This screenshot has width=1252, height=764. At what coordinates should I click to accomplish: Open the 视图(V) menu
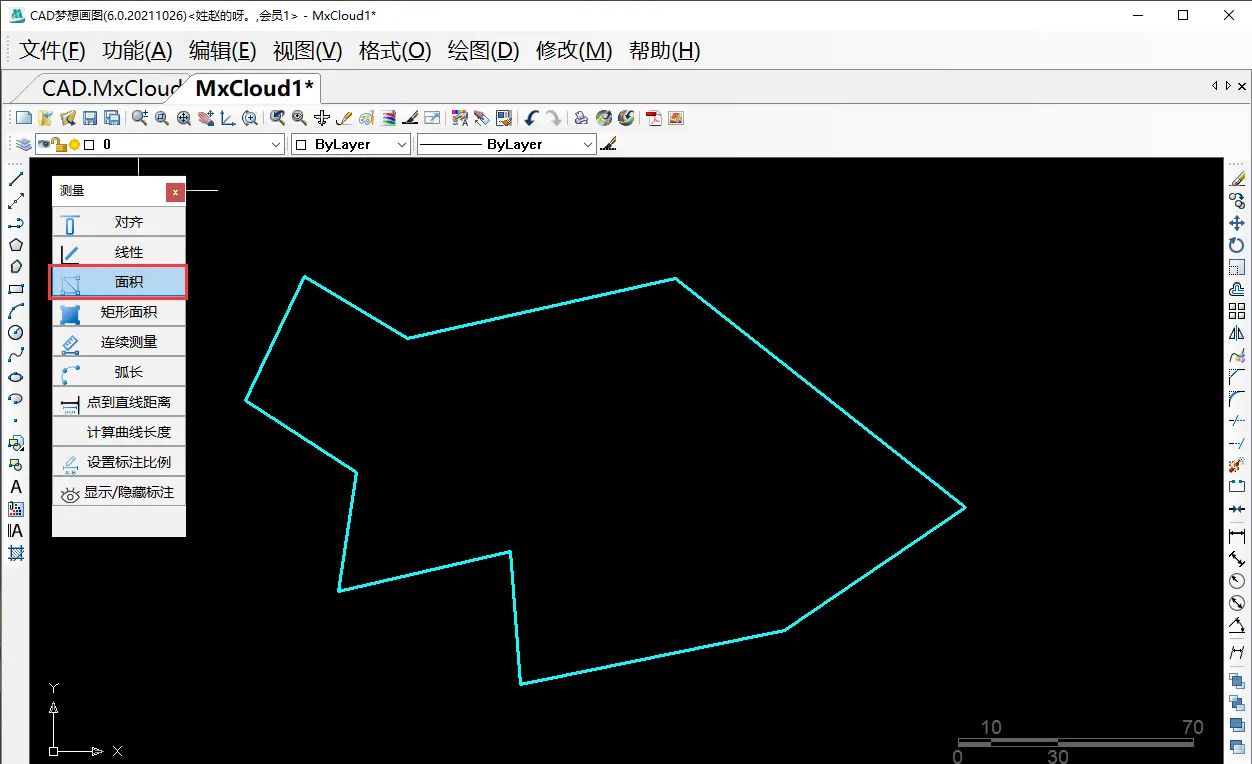(x=307, y=51)
